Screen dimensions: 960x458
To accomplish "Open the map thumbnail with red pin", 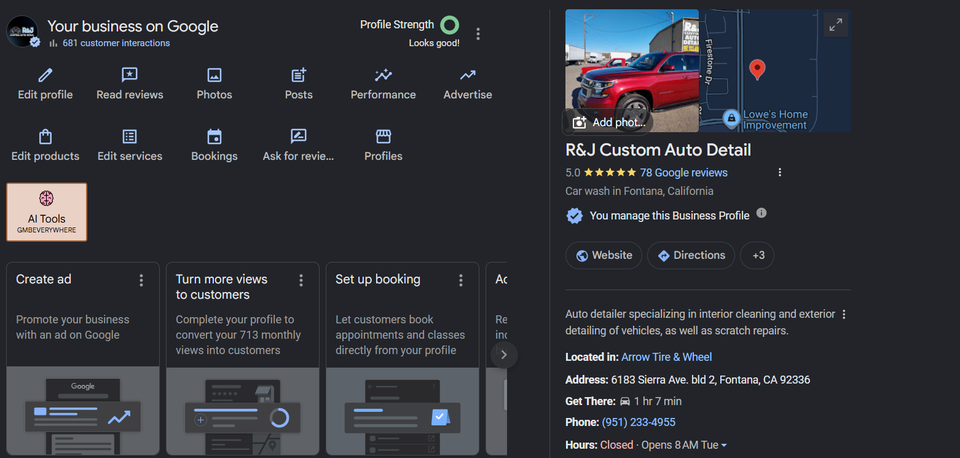I will pos(775,70).
